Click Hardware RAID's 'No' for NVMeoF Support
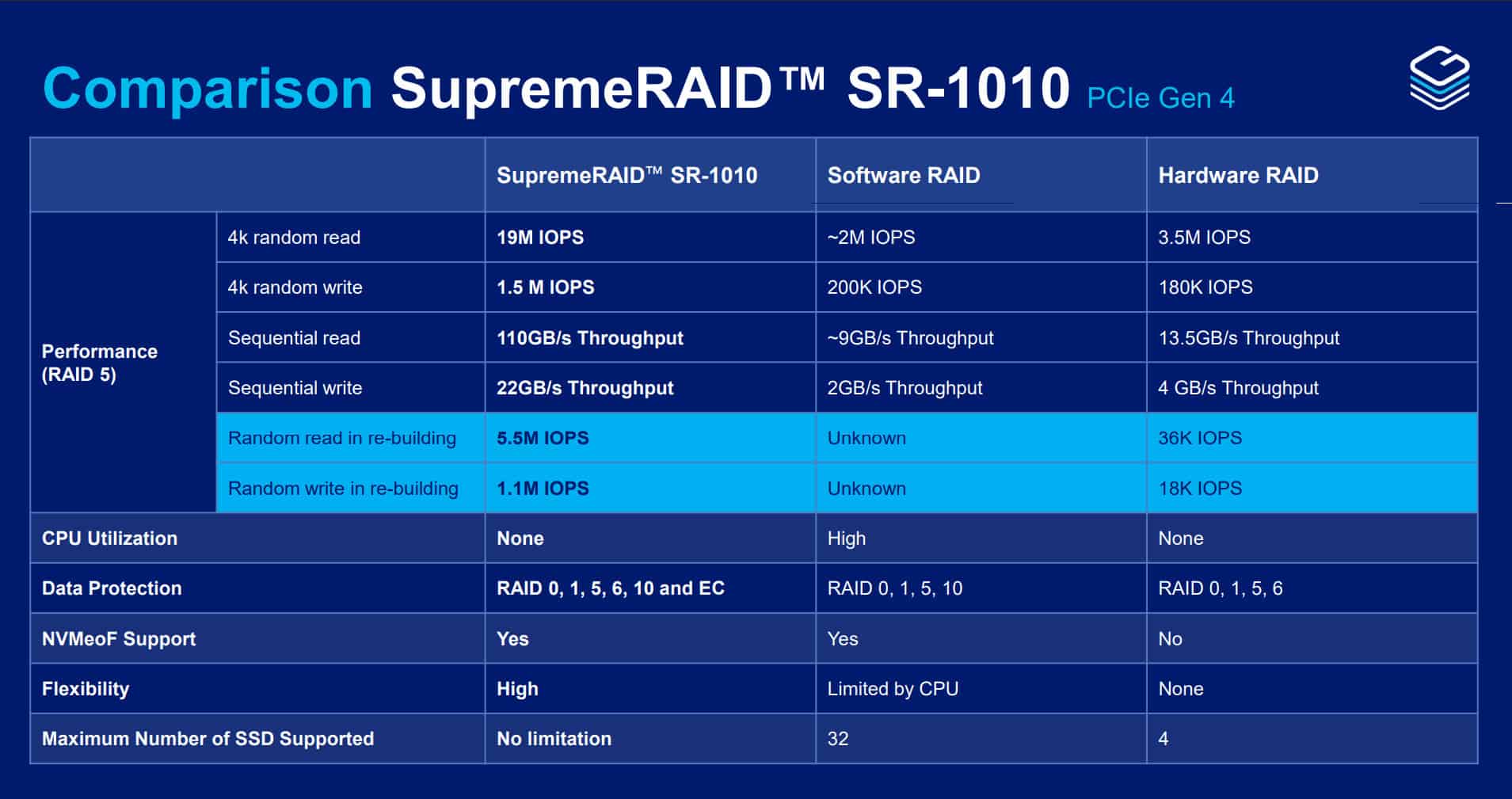 click(x=1170, y=639)
